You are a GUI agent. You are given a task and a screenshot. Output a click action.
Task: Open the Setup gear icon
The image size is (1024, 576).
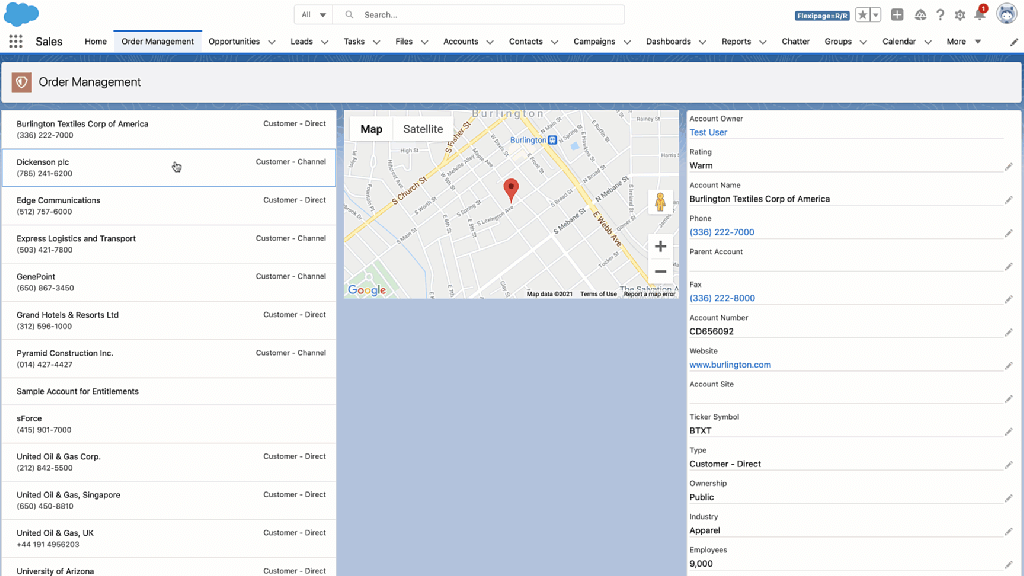(x=960, y=15)
